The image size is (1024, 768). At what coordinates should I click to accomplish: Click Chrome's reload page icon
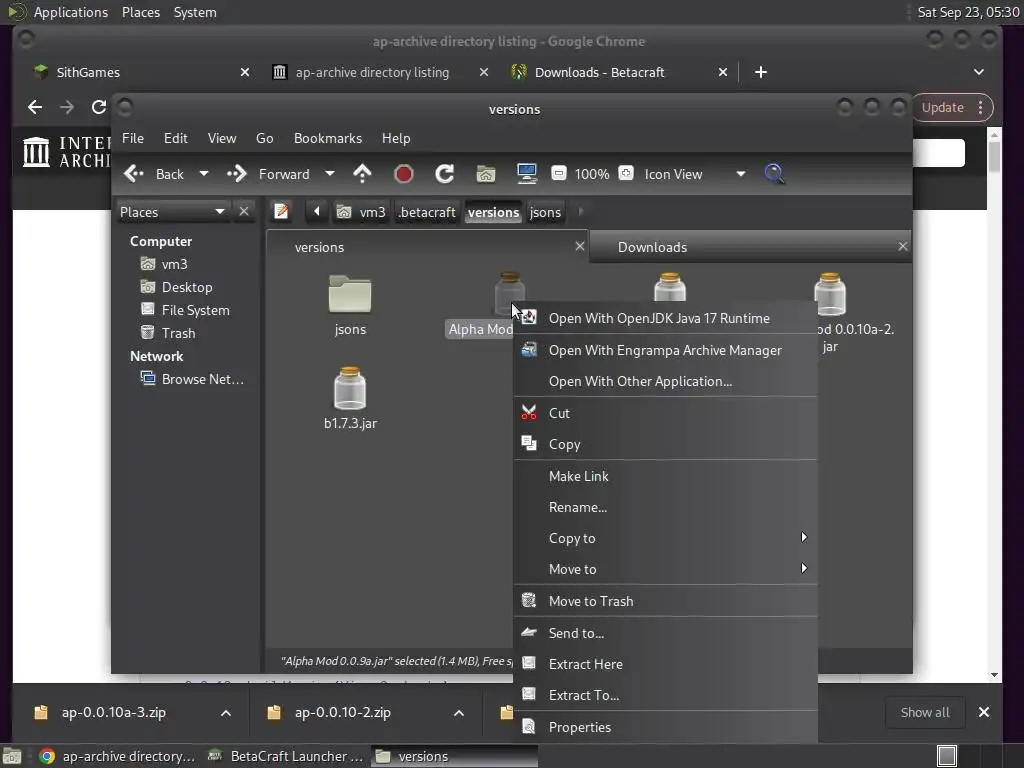pos(99,107)
